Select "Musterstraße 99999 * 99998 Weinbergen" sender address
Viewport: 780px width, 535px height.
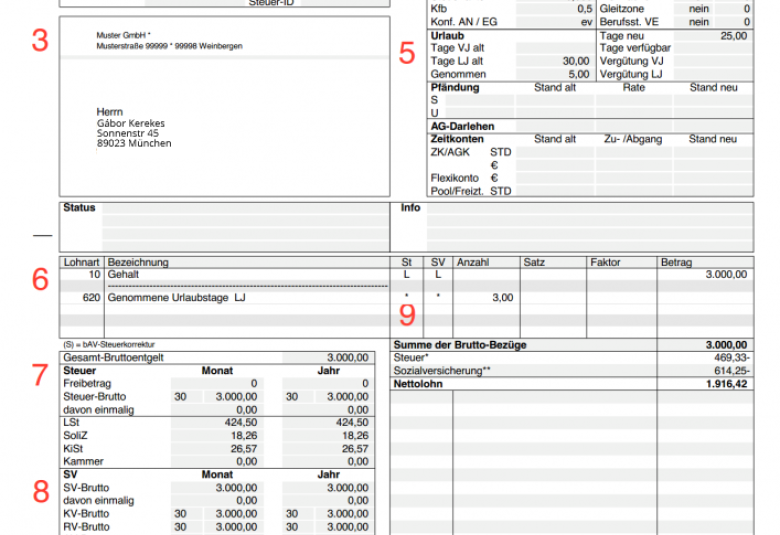[x=170, y=46]
